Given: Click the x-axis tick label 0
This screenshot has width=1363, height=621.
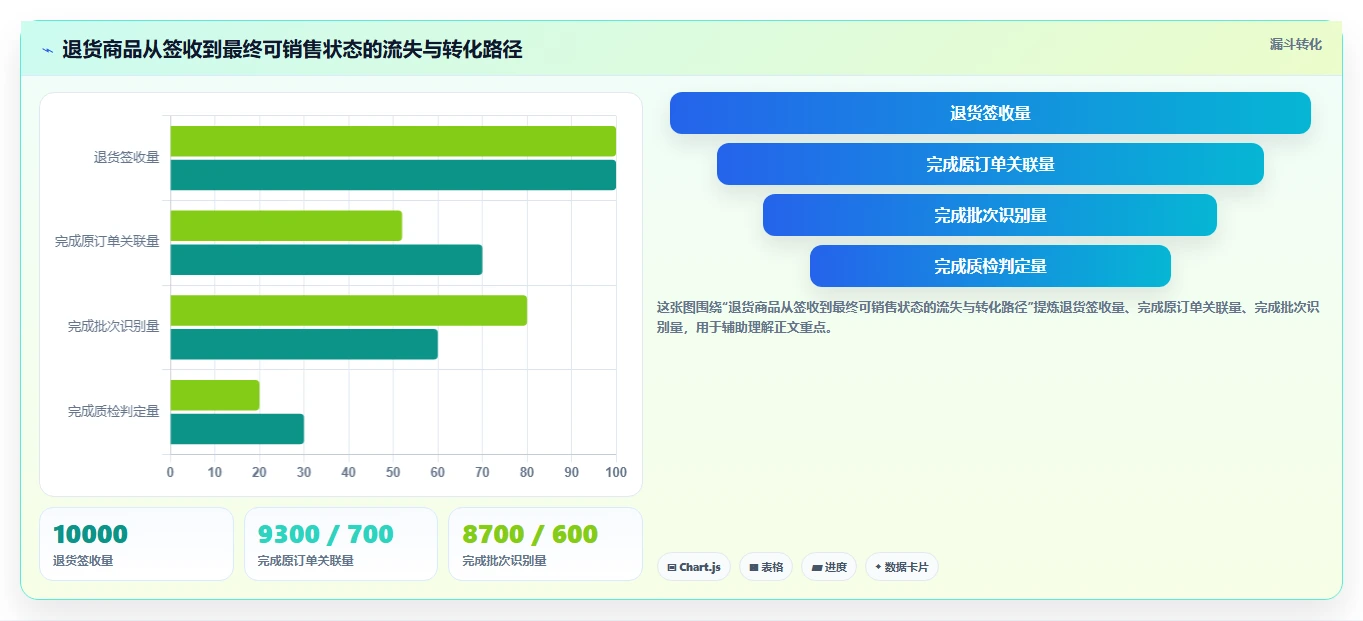Looking at the screenshot, I should pos(170,472).
